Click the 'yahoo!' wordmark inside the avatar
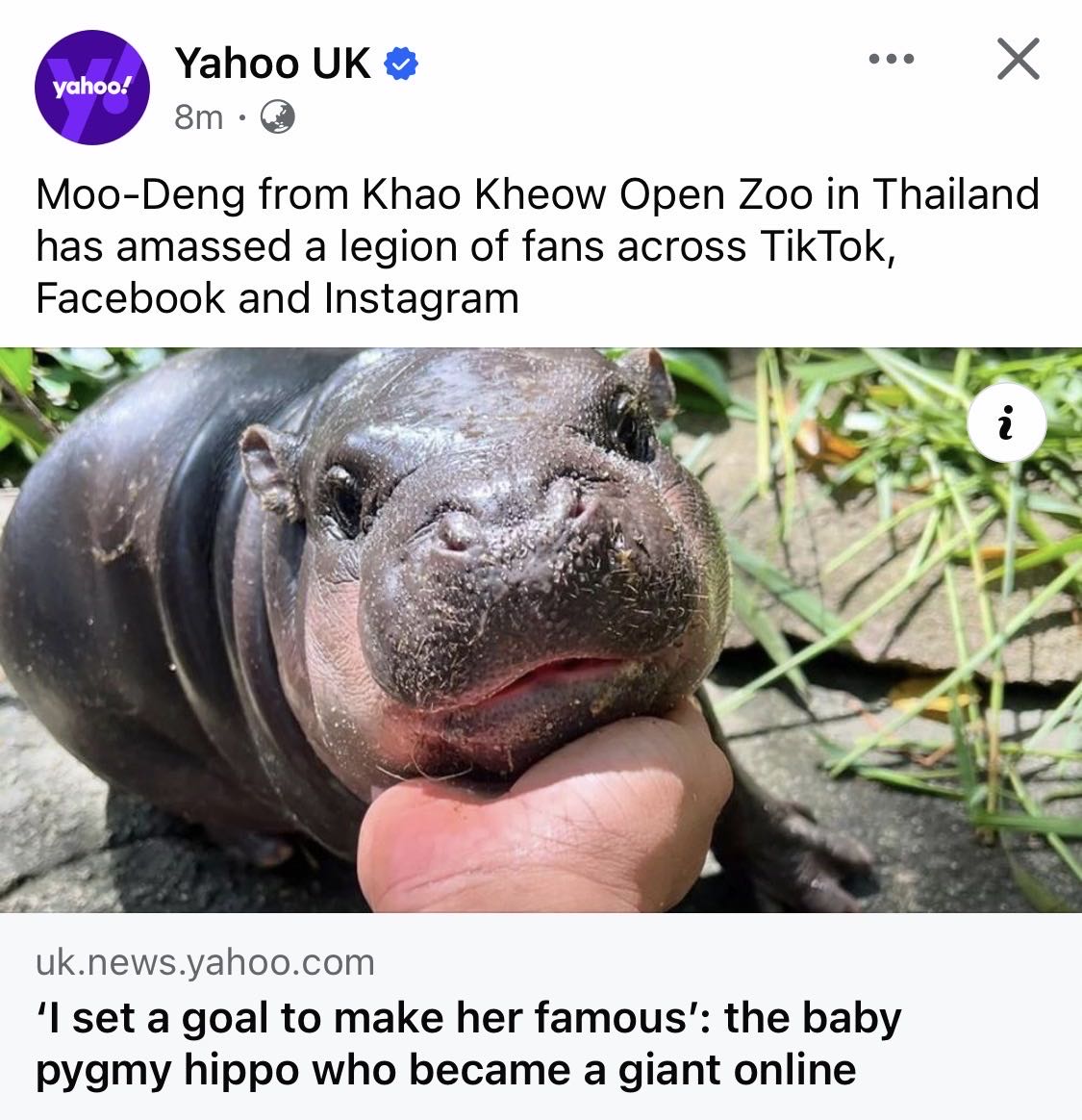 [x=92, y=87]
